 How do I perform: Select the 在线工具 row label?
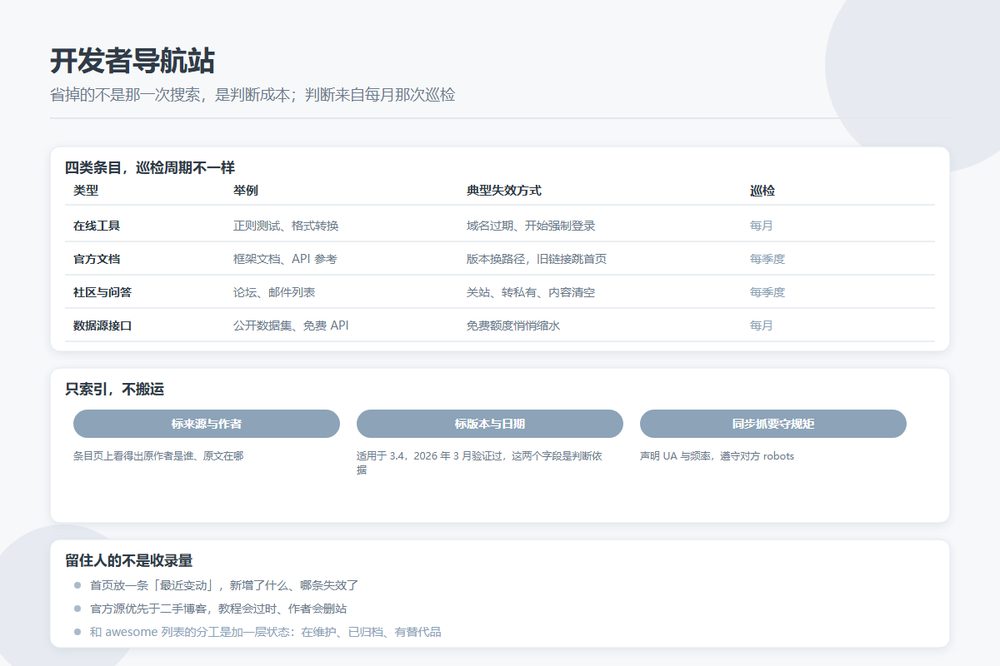(96, 225)
